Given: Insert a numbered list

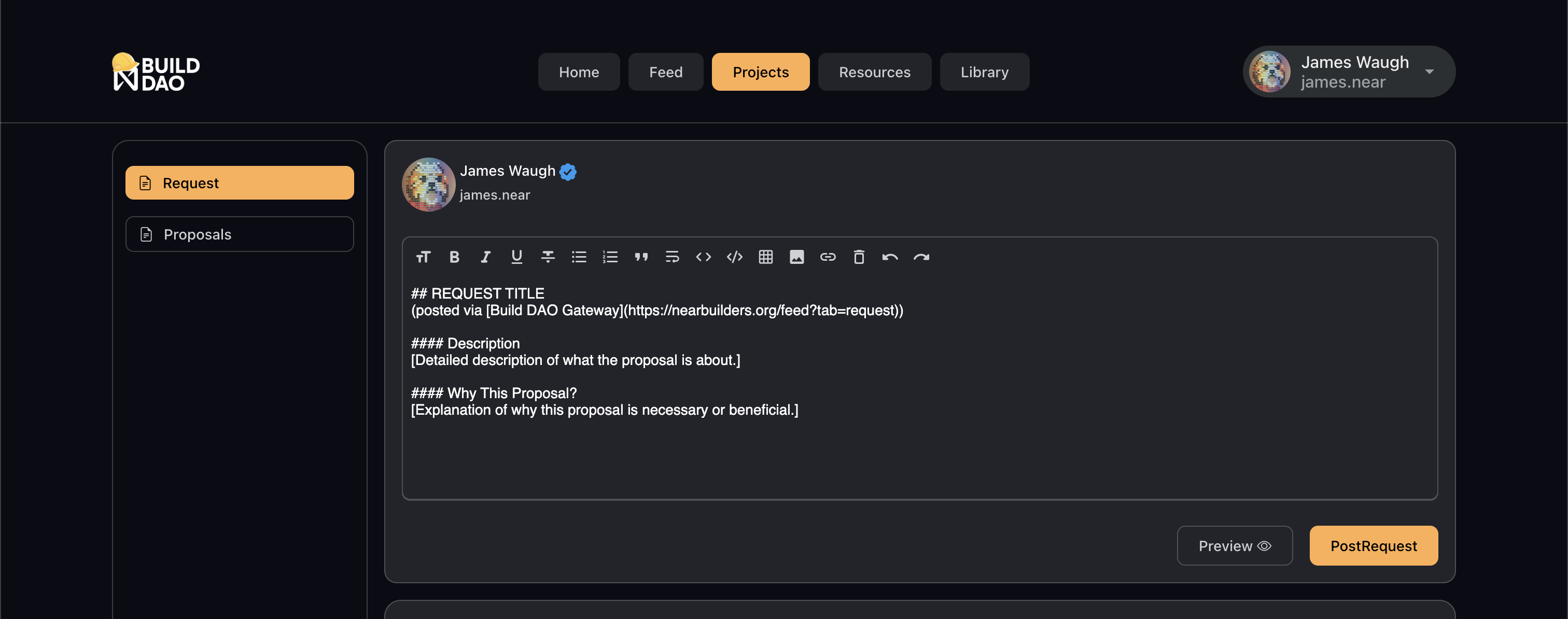Looking at the screenshot, I should pos(610,257).
